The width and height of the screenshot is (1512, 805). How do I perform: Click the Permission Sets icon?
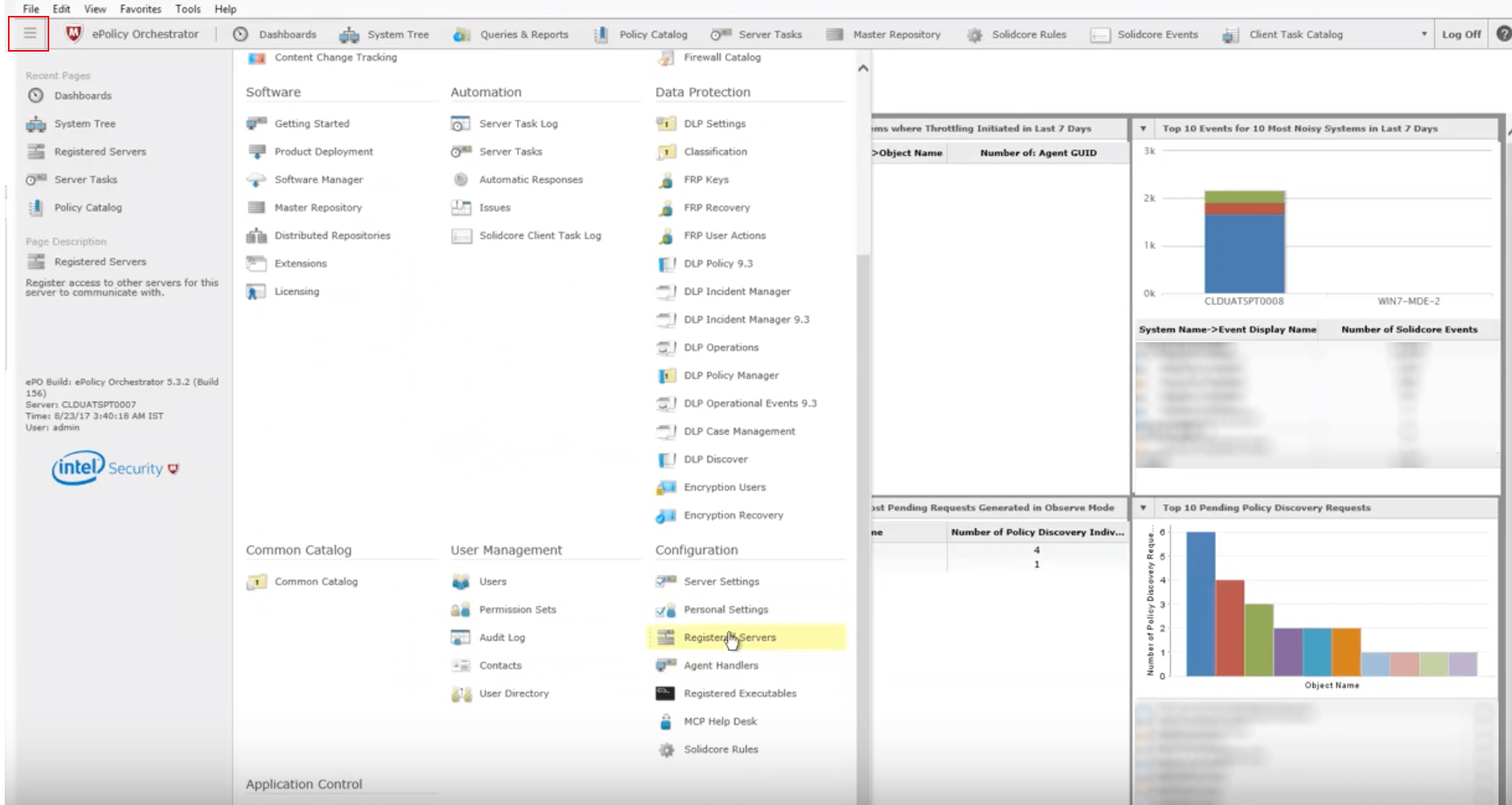(461, 609)
